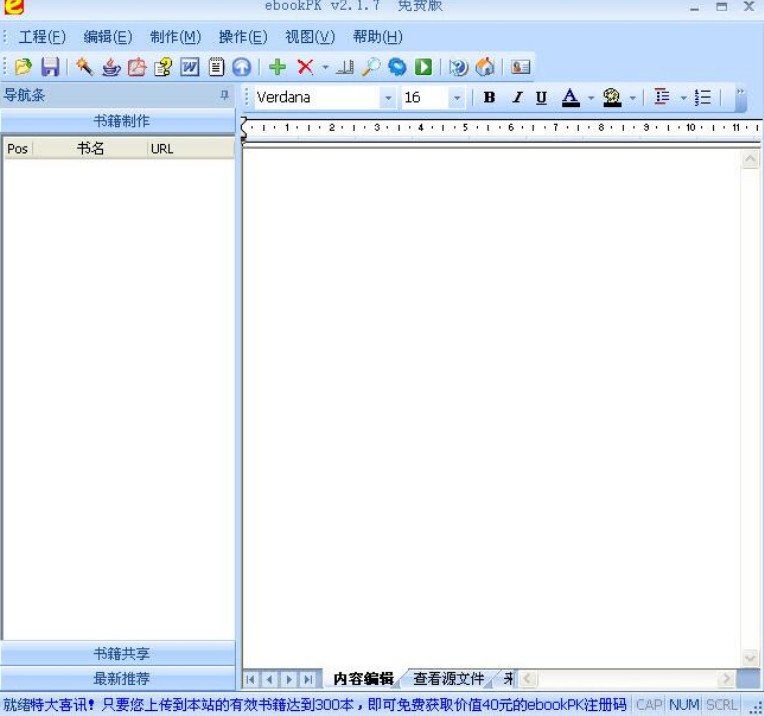Open the Verdana font dropdown
The height and width of the screenshot is (716, 764).
[x=388, y=98]
